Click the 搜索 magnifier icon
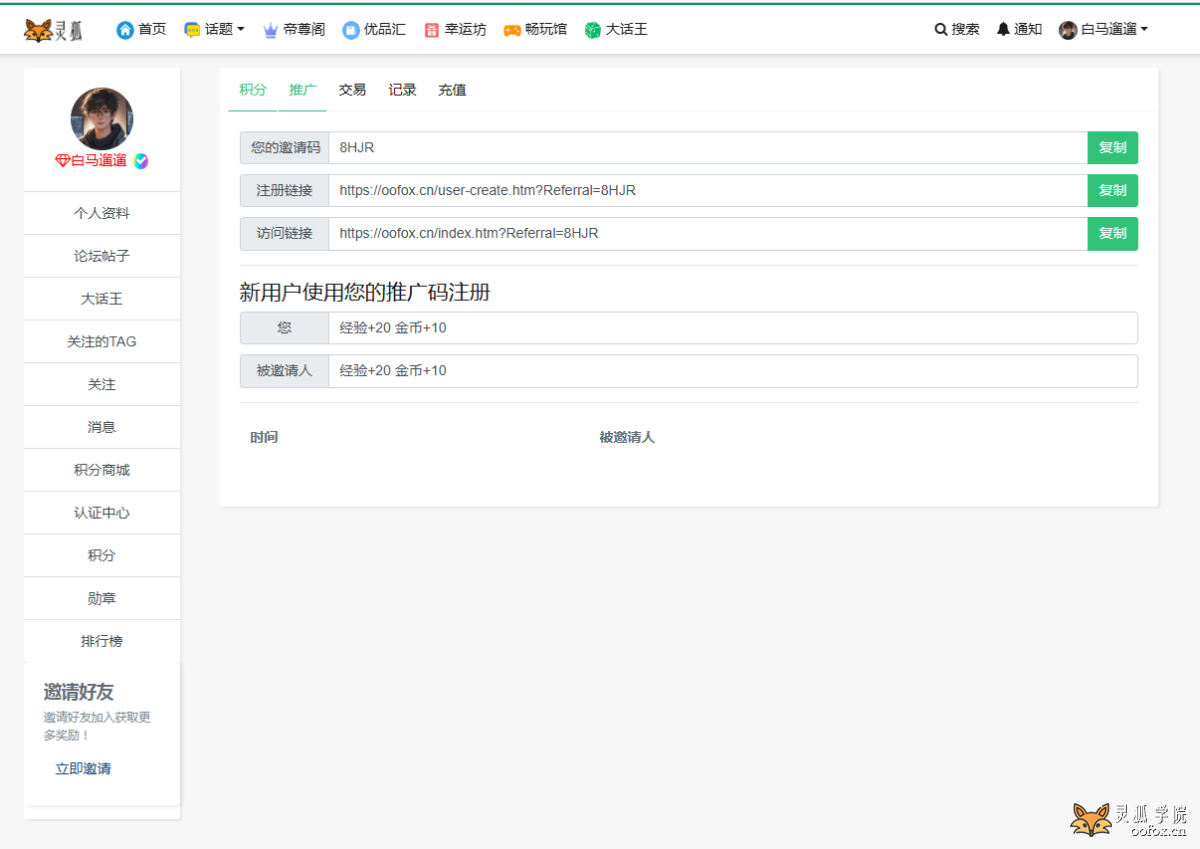Viewport: 1200px width, 849px height. tap(941, 30)
